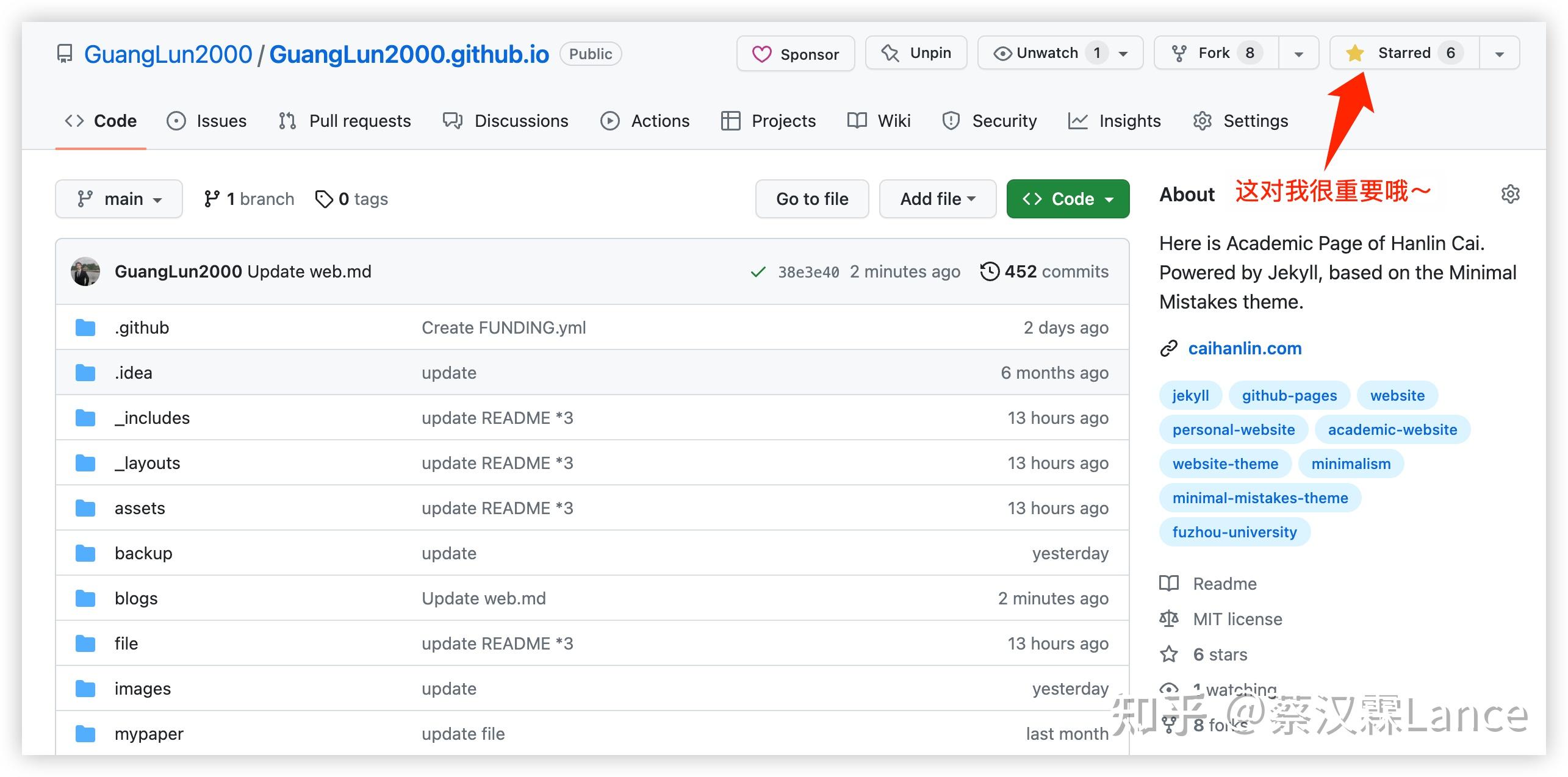Click the commit history clock icon

pos(990,271)
